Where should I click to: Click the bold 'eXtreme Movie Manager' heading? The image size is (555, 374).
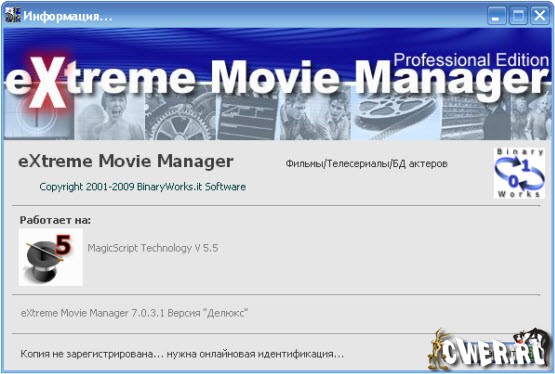pyautogui.click(x=126, y=161)
